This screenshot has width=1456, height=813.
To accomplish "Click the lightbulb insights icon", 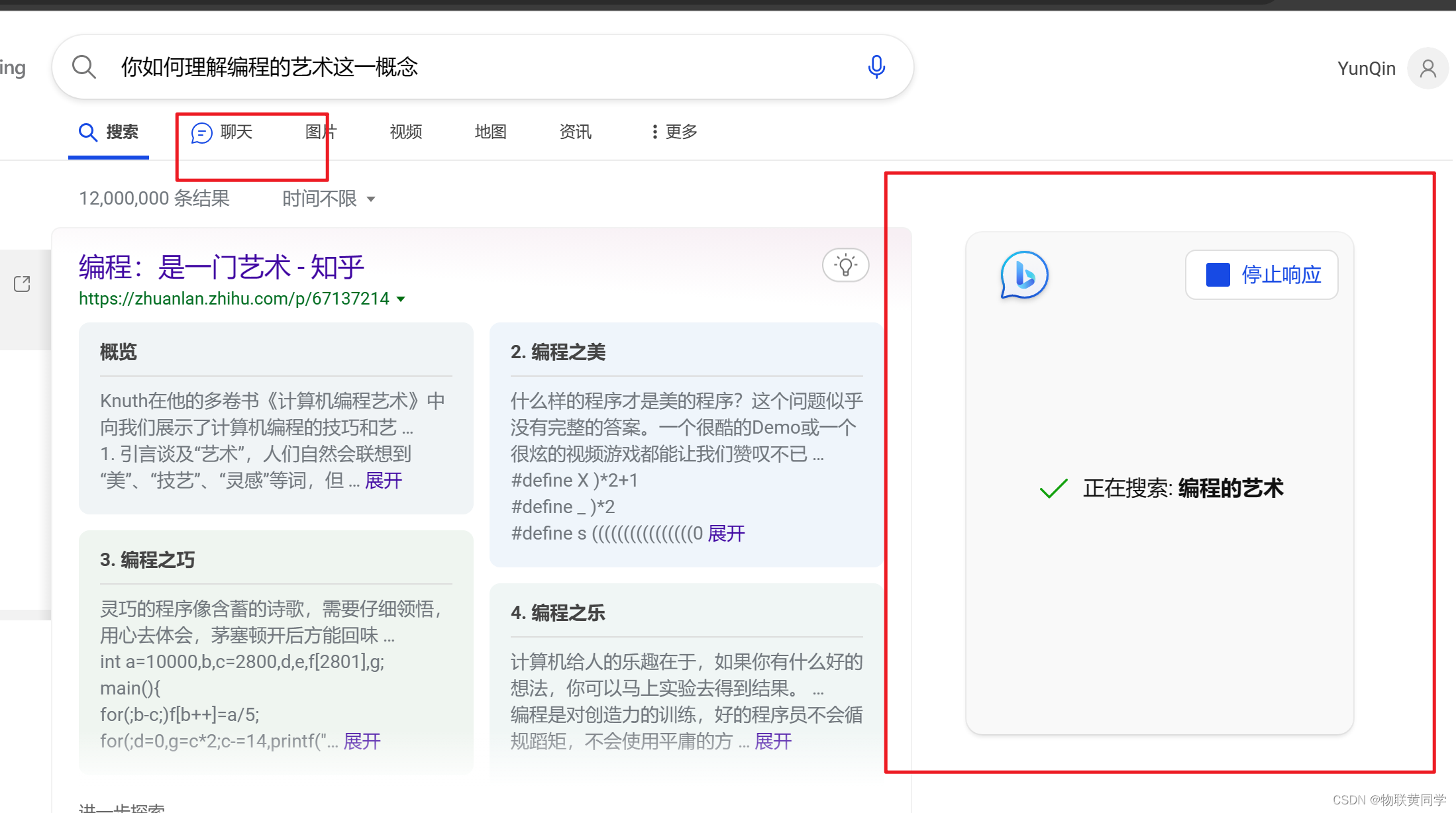I will tap(845, 265).
